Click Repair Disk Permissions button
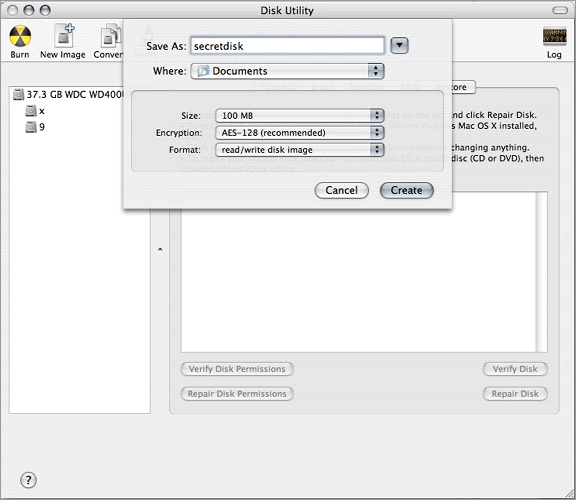The width and height of the screenshot is (576, 500). (237, 394)
